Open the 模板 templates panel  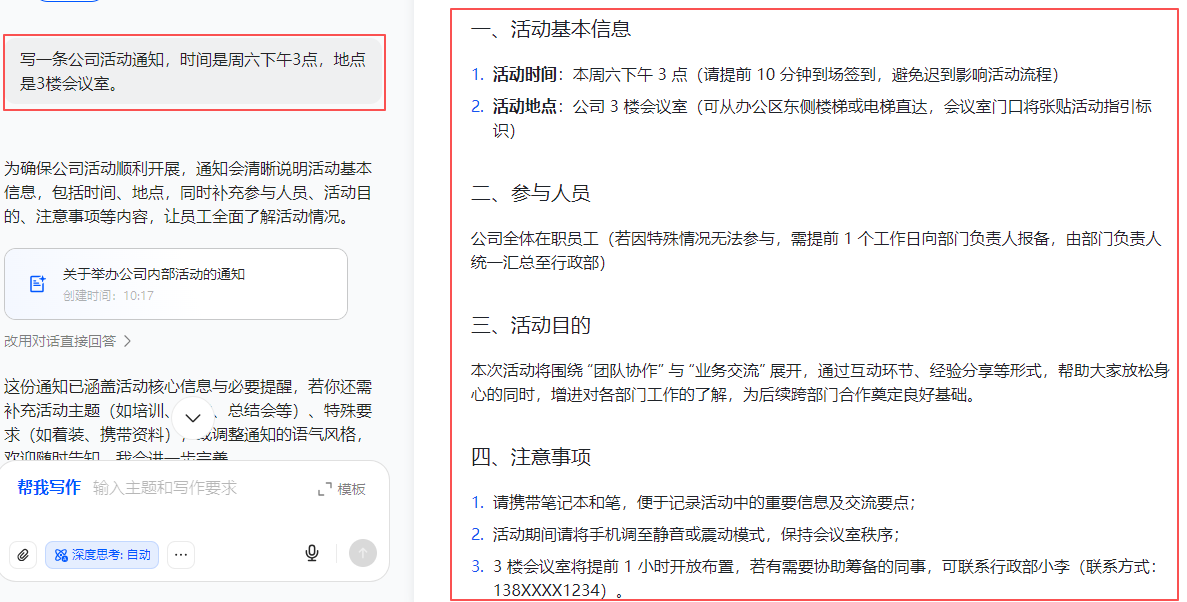pos(342,489)
